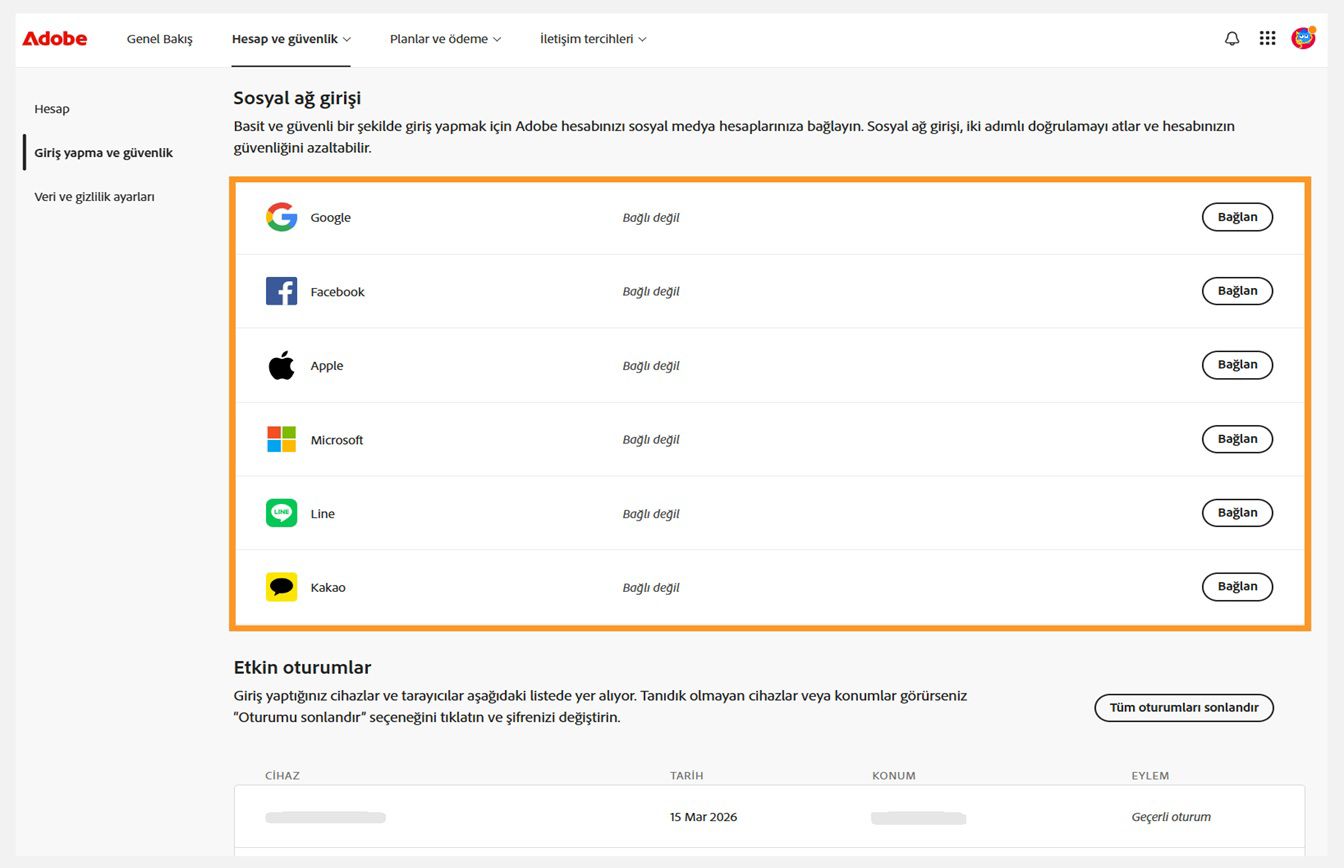Expand the İletişim tercihleri dropdown
Image resolution: width=1344 pixels, height=868 pixels.
point(592,39)
